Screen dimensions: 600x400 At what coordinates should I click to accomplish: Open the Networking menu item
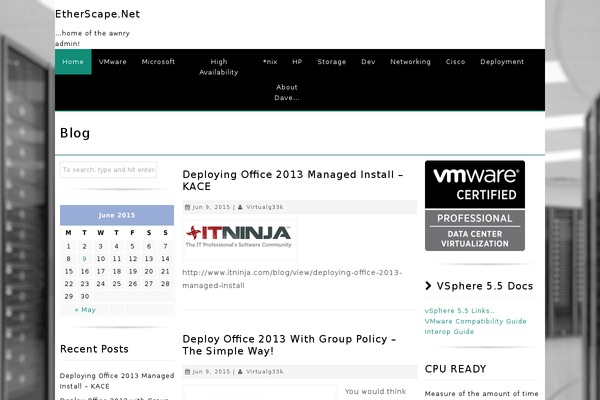click(410, 62)
